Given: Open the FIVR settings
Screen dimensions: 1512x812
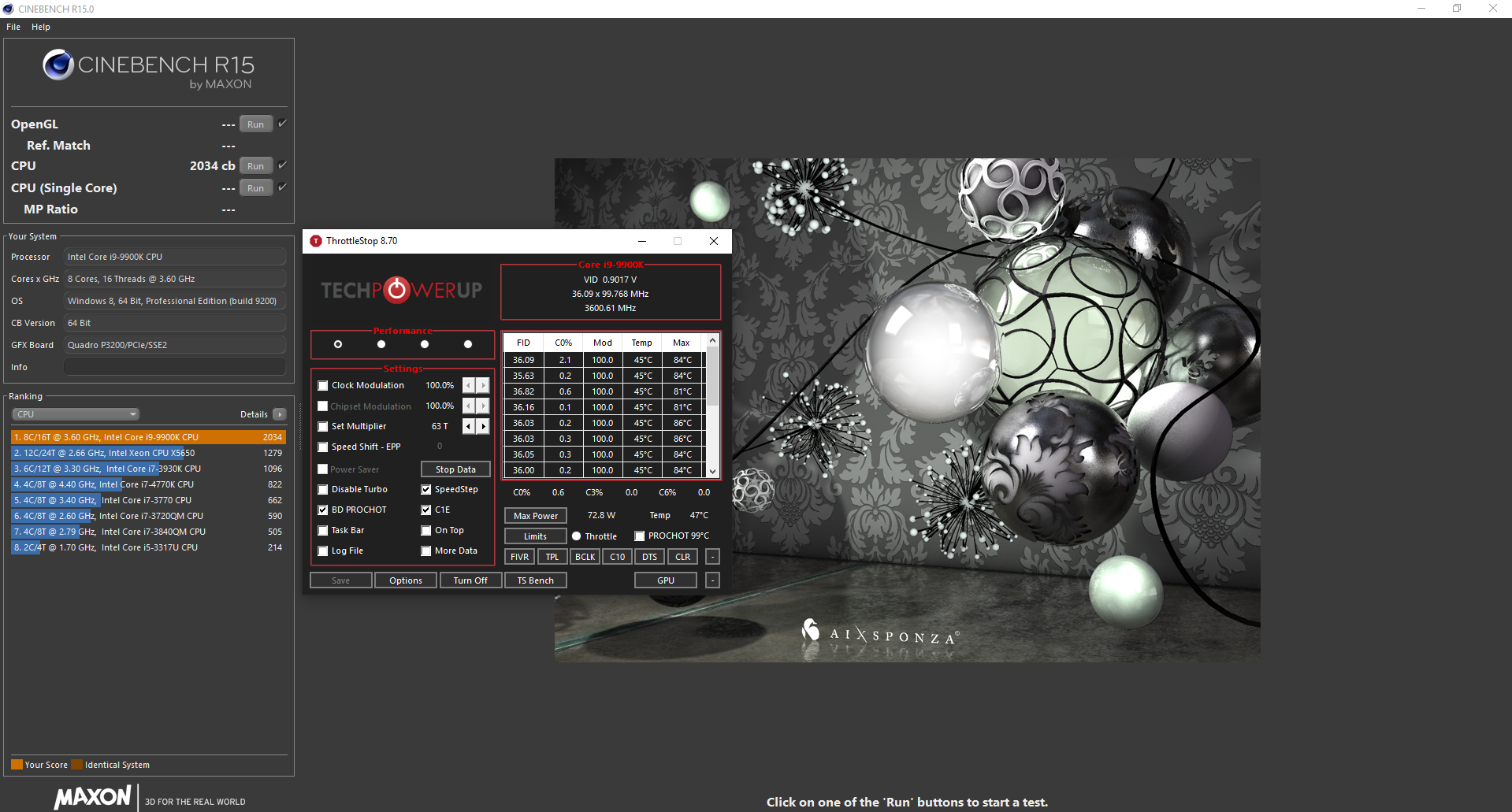Looking at the screenshot, I should [x=520, y=557].
